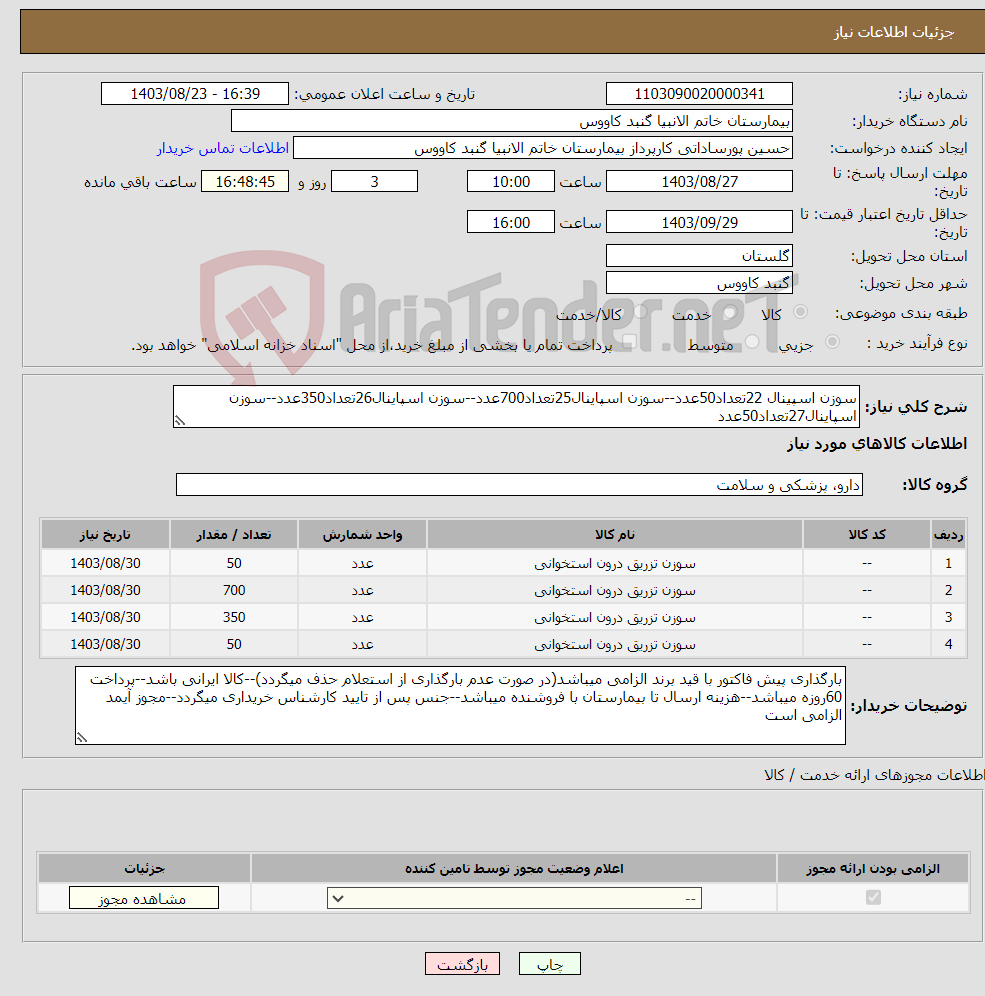The width and height of the screenshot is (985, 996).
Task: Select the کالا radio button
Action: click(800, 312)
